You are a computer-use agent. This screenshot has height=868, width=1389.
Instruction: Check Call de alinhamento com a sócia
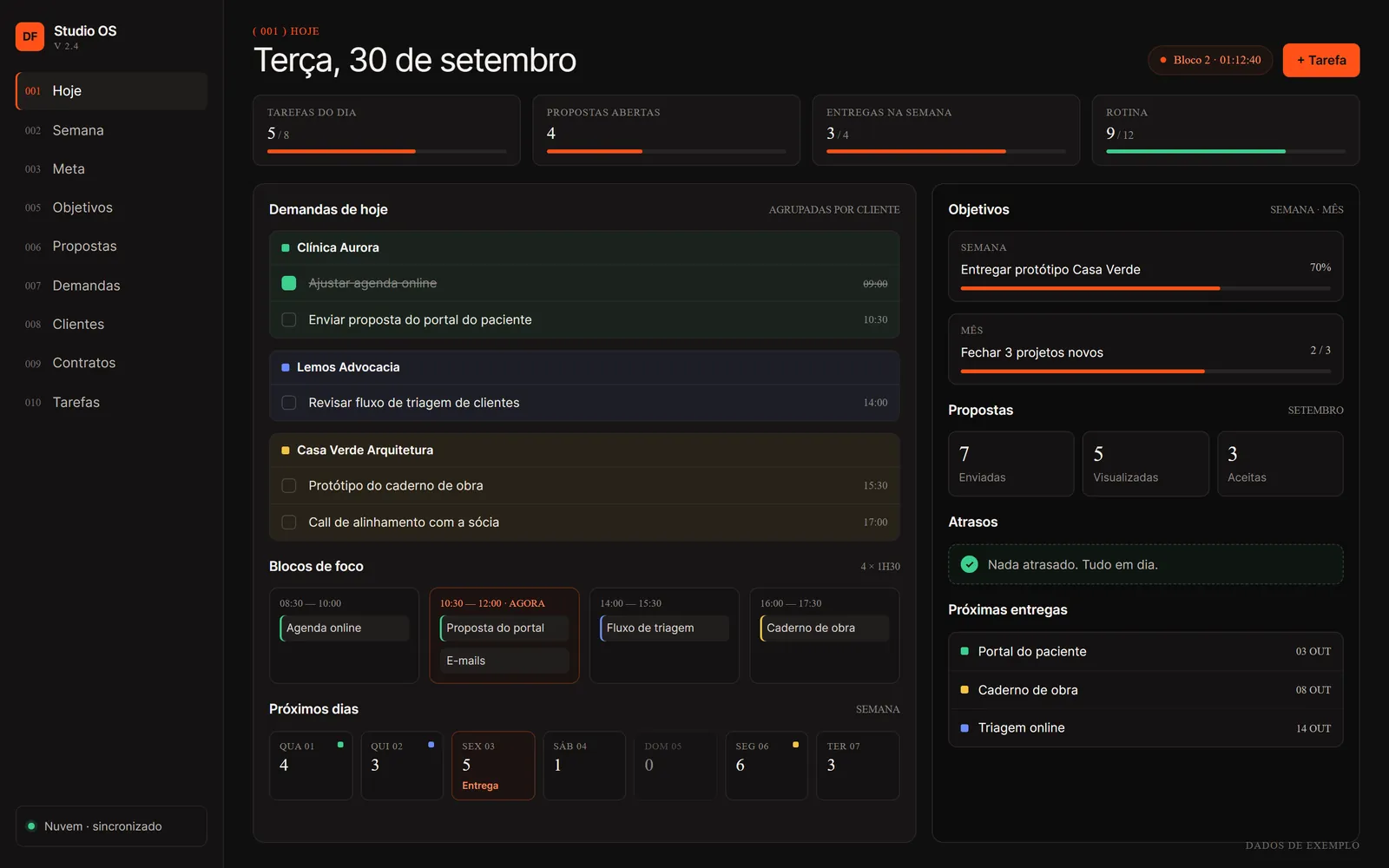(x=289, y=522)
